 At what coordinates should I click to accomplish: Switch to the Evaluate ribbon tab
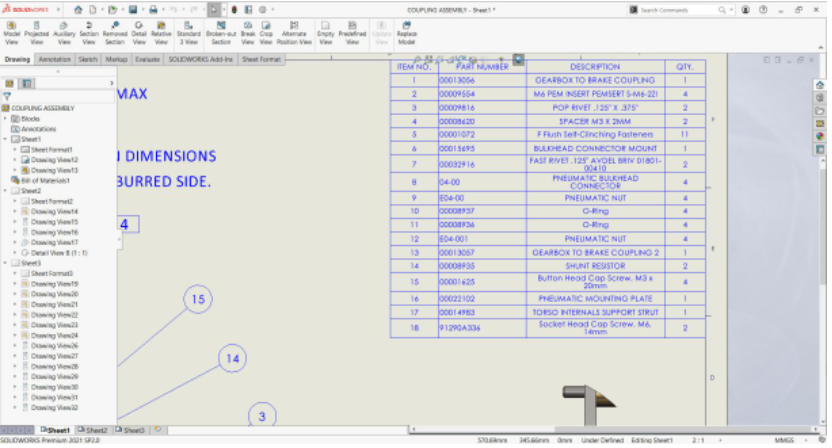tap(148, 59)
